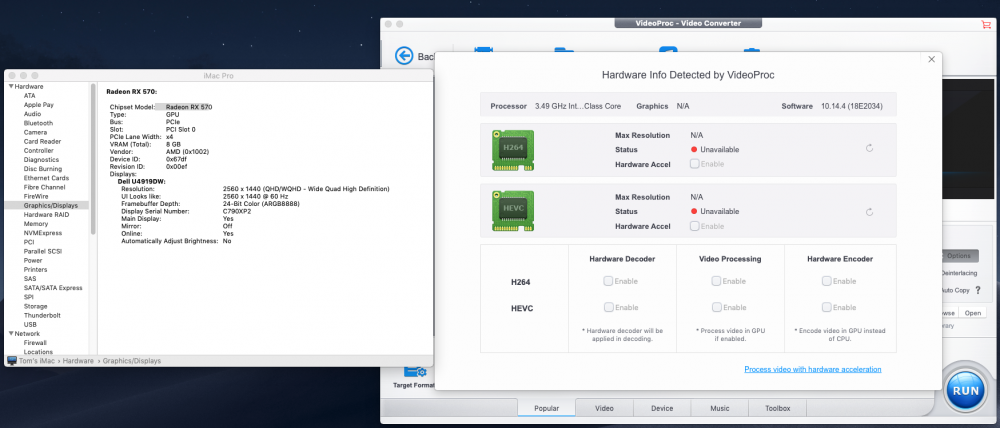Select Diagnostics in the sidebar
1000x428 pixels.
coord(41,159)
